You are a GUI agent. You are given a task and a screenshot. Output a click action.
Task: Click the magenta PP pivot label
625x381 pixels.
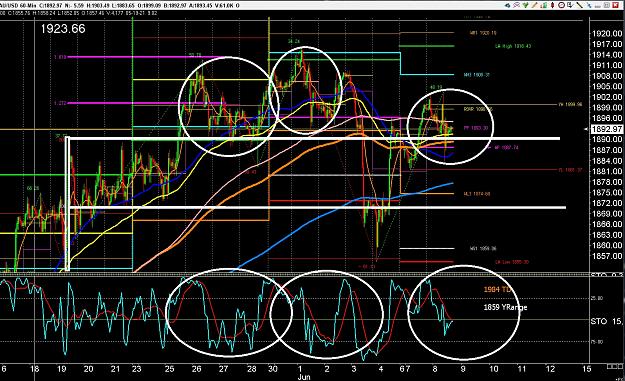pyautogui.click(x=476, y=128)
